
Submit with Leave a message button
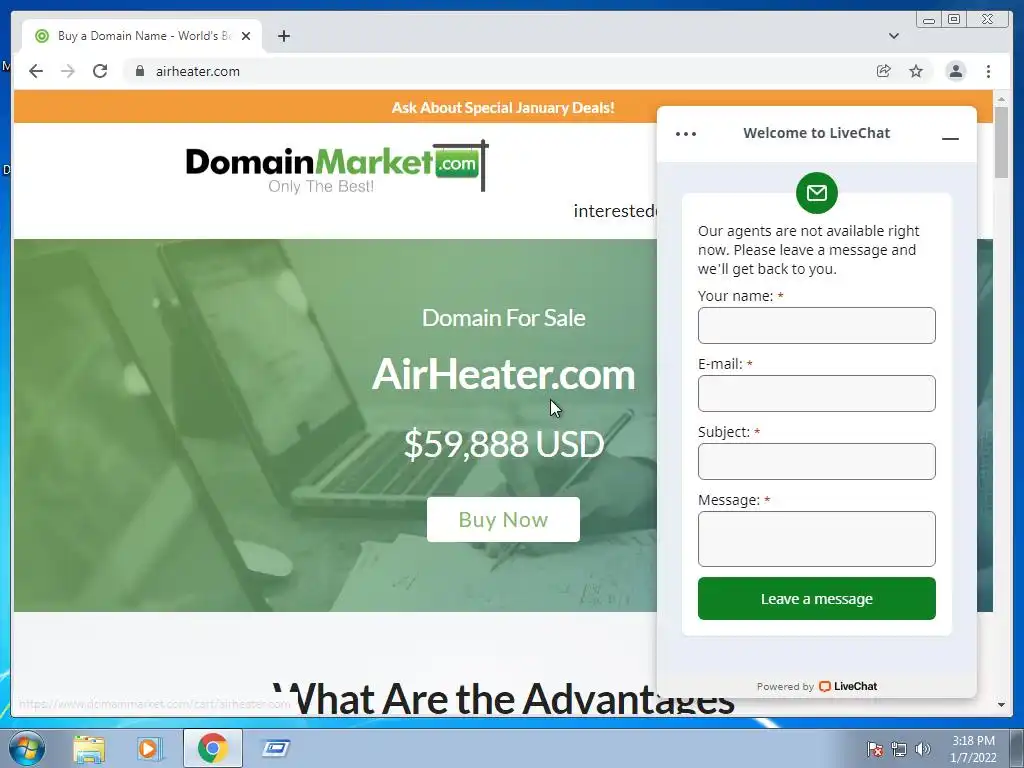[816, 598]
